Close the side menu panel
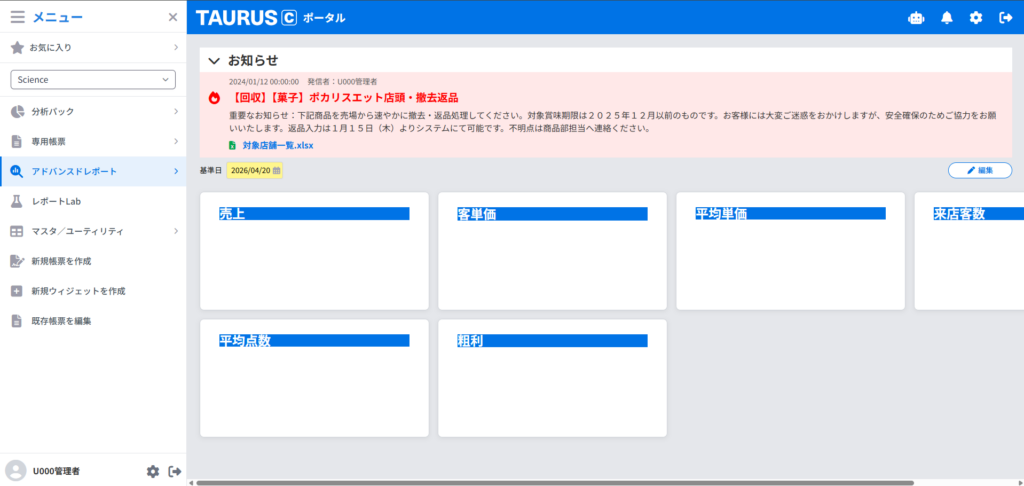 (x=172, y=17)
